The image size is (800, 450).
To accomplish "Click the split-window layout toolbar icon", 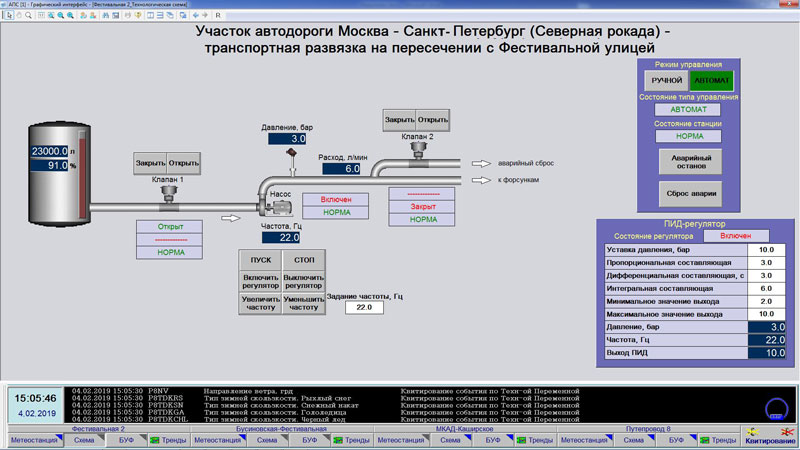I will (150, 15).
